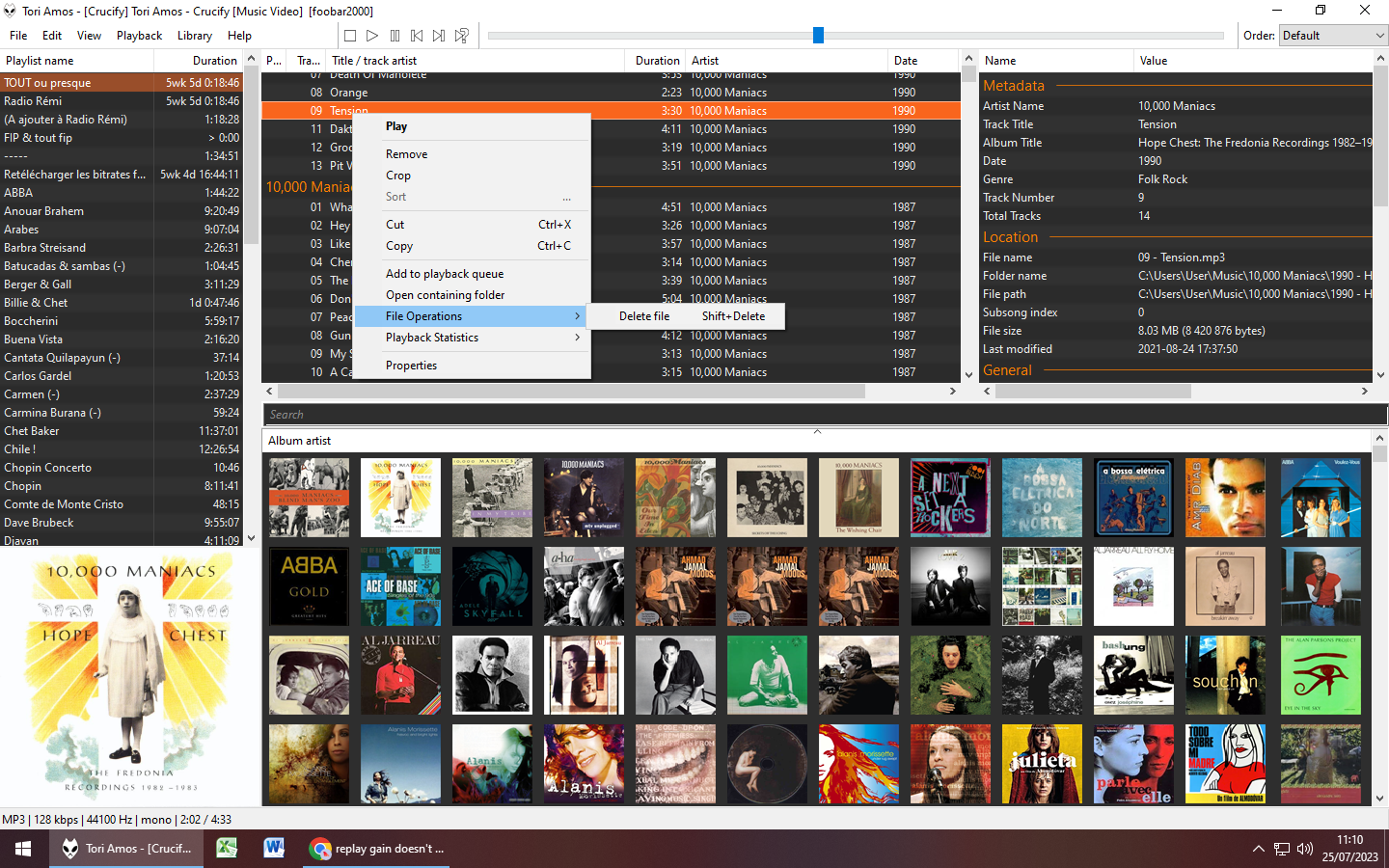Open Excel from the taskbar

[x=227, y=849]
